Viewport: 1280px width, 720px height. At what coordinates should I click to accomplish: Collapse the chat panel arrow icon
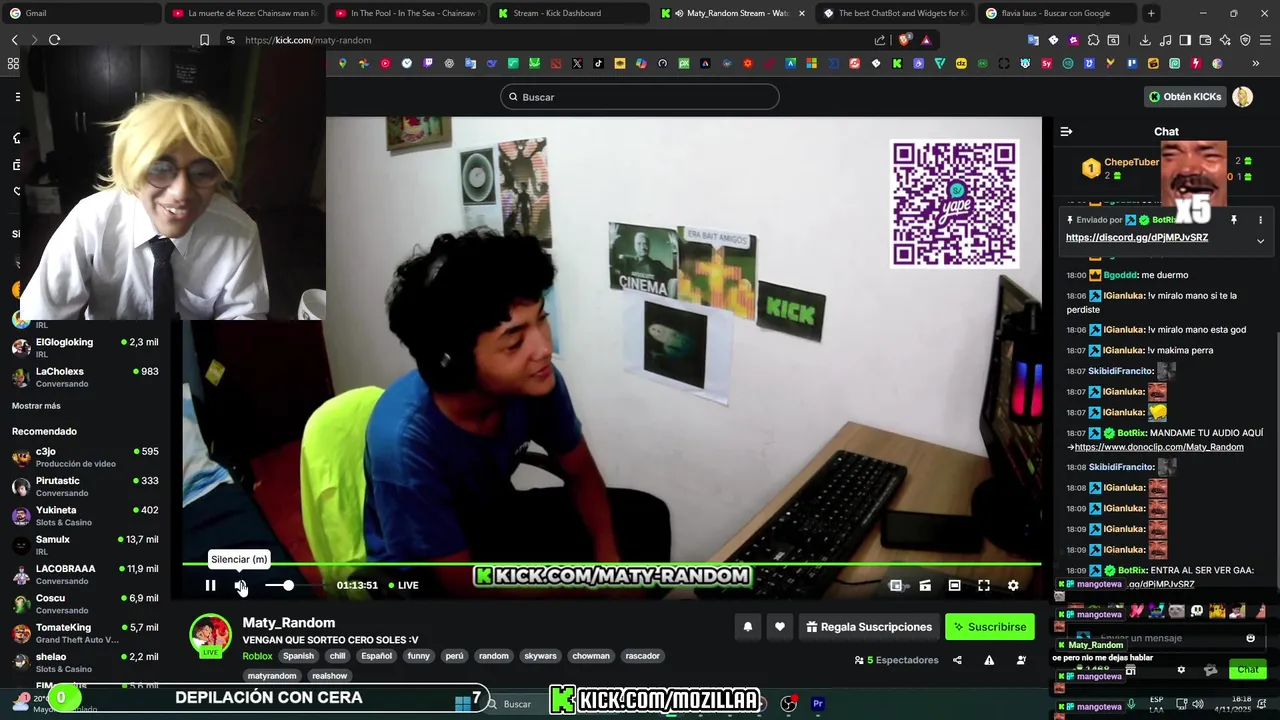click(x=1066, y=131)
